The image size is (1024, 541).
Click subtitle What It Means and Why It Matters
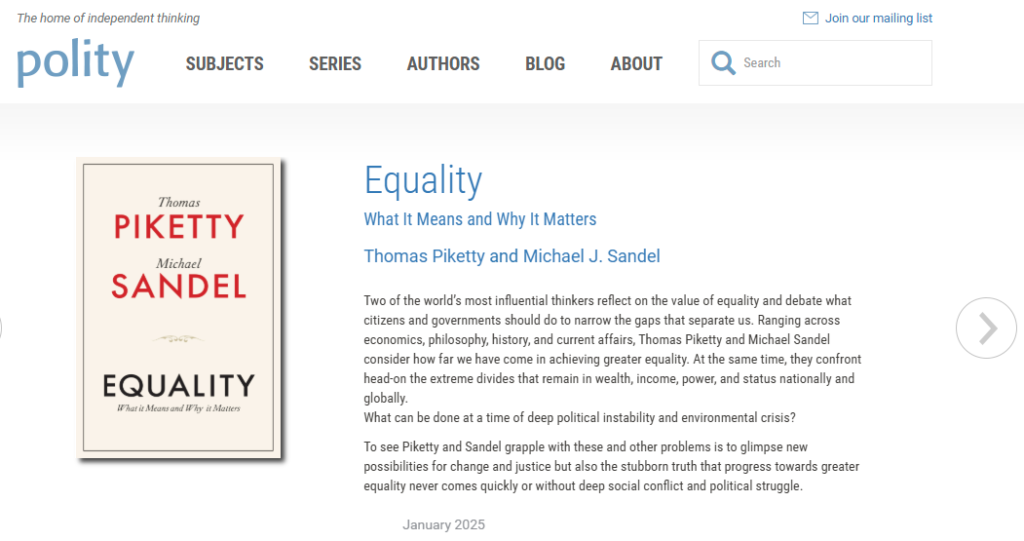[480, 219]
